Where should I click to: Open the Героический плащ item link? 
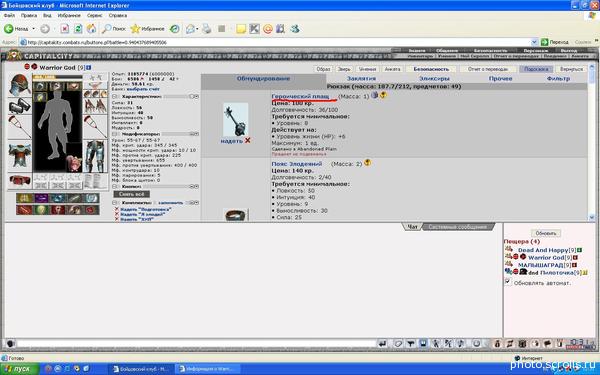[300, 96]
